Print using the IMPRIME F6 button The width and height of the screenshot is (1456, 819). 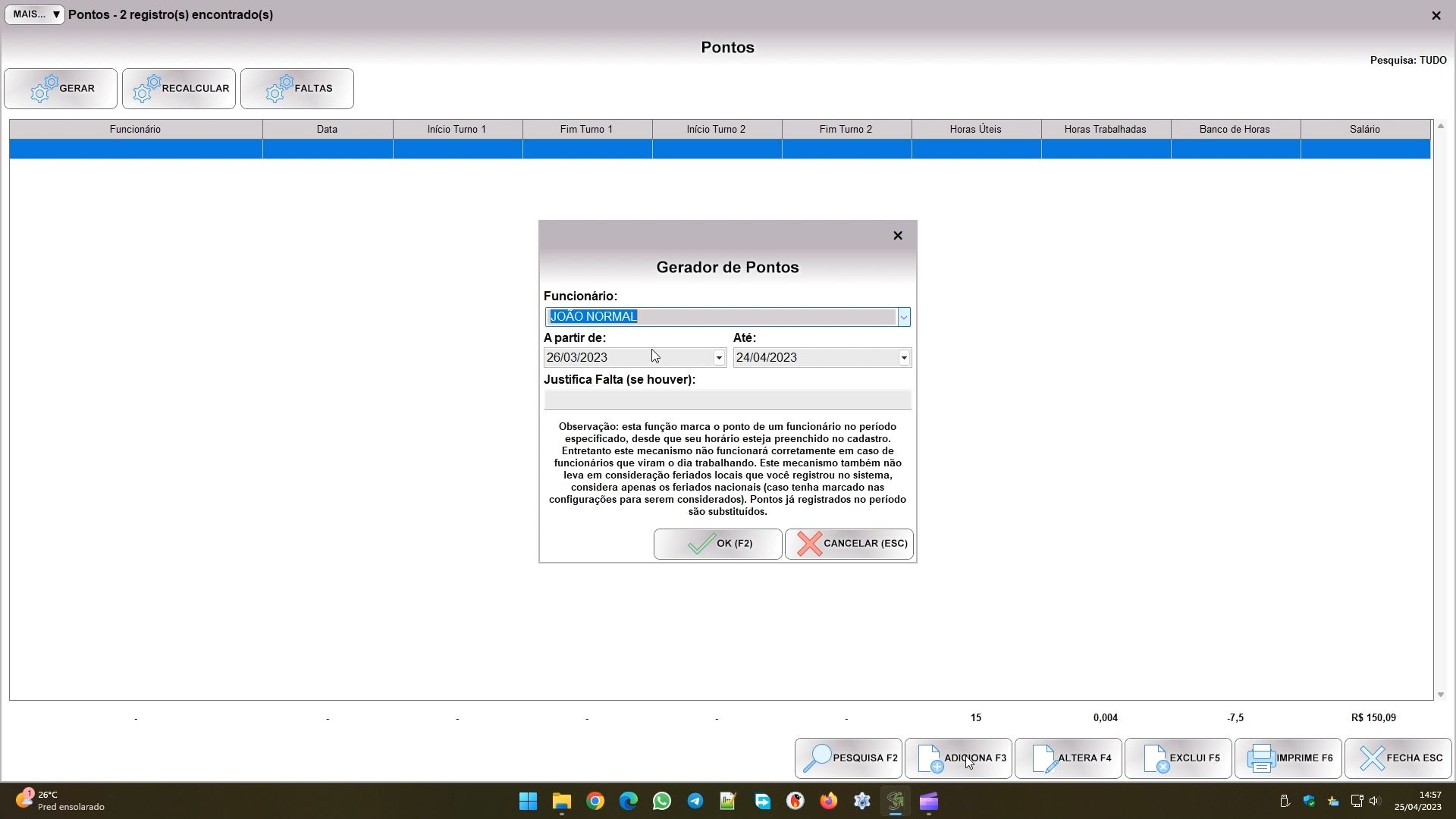[1288, 758]
